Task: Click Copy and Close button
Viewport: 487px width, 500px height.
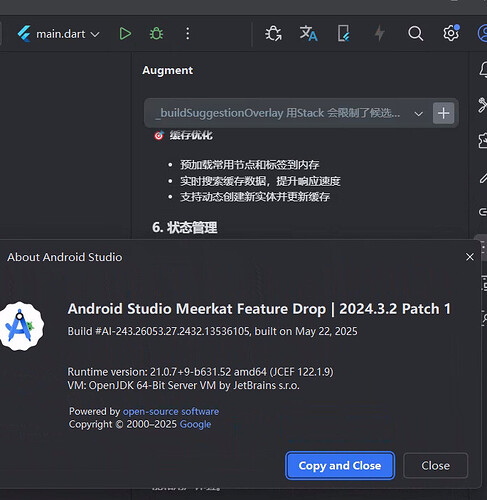Action: 340,465
